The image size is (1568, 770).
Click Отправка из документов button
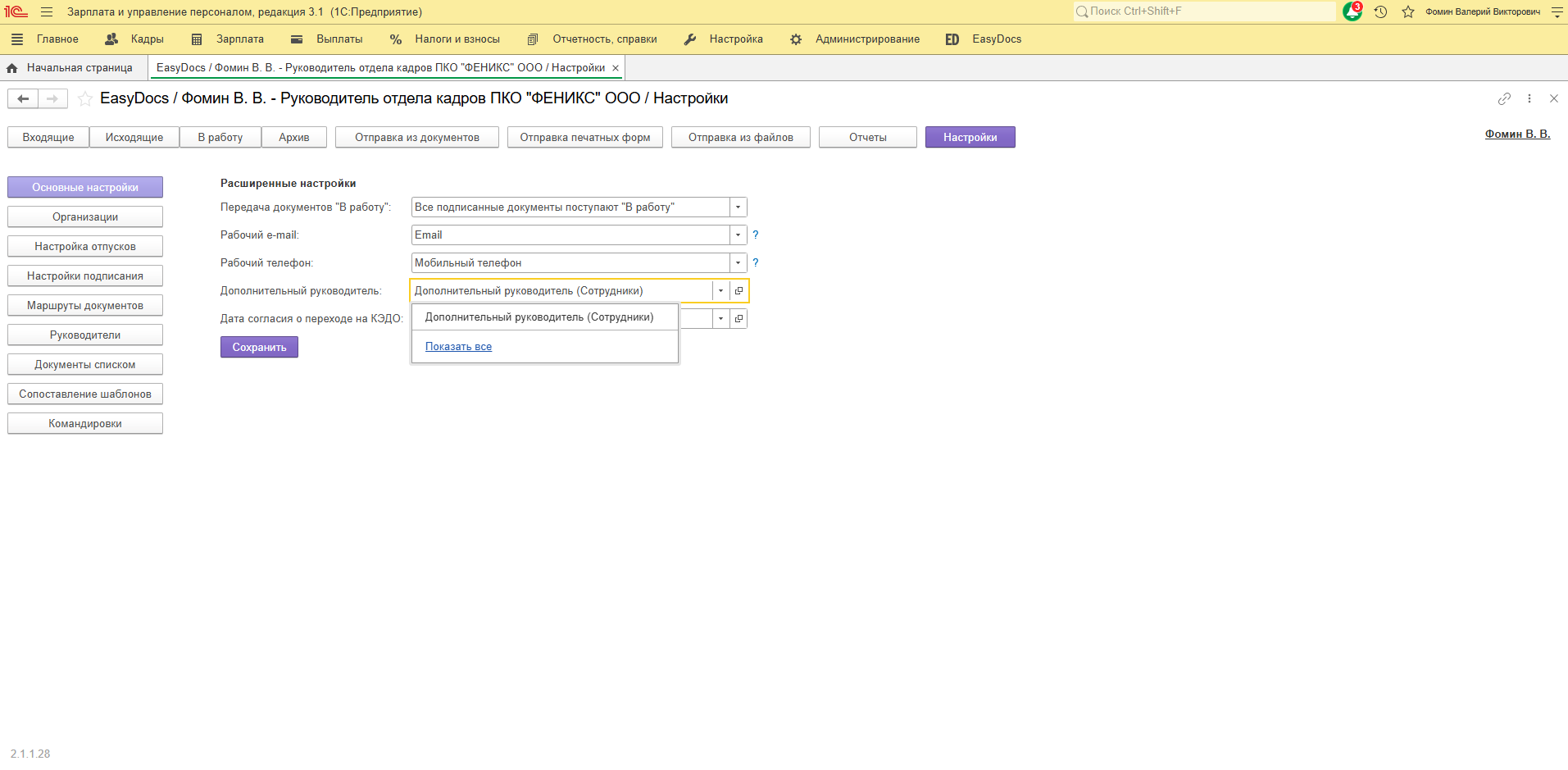point(417,137)
